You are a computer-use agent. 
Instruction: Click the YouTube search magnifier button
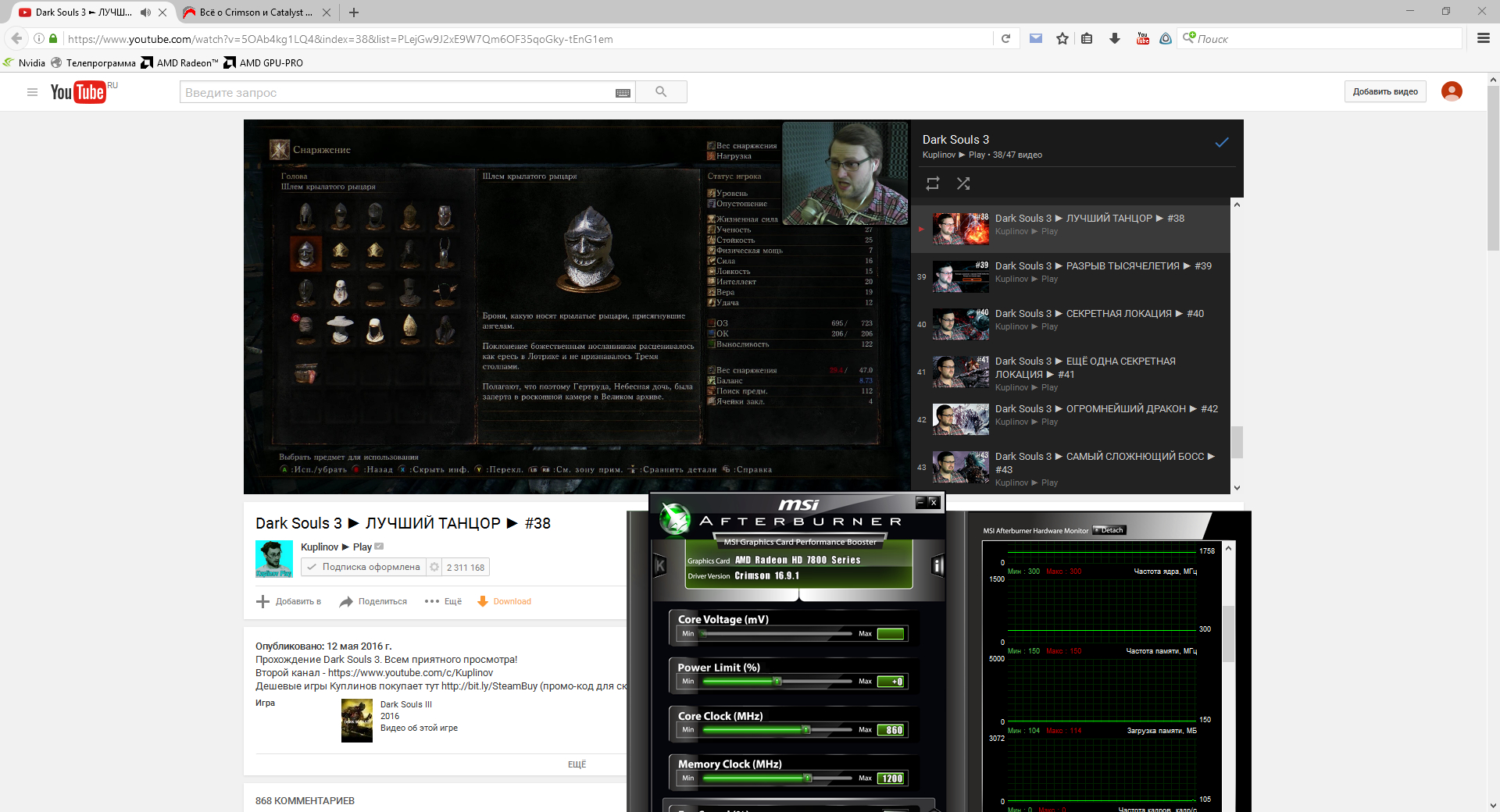click(x=661, y=92)
